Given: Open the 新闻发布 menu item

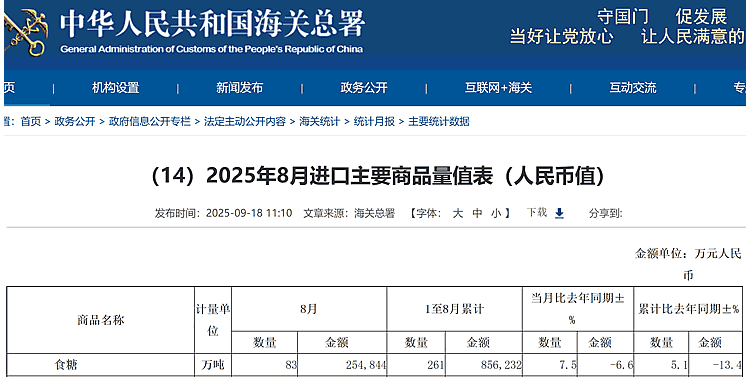Looking at the screenshot, I should click(x=240, y=88).
